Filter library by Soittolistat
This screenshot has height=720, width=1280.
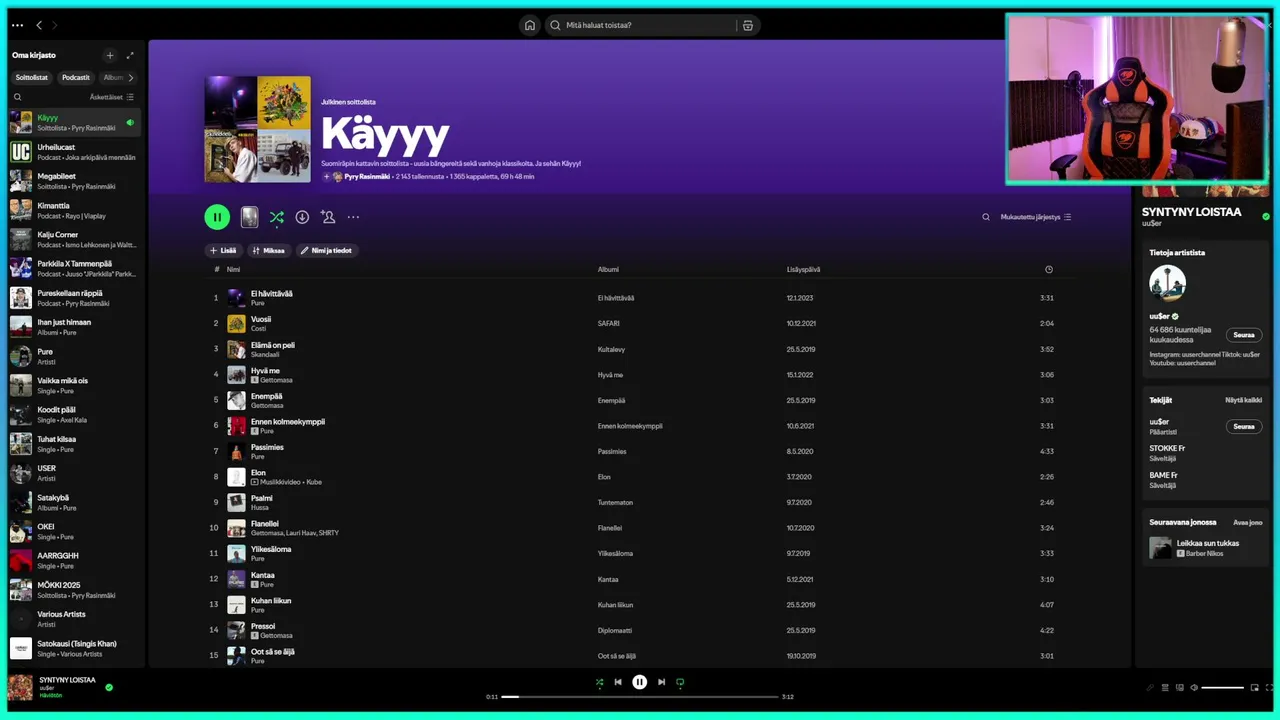point(32,77)
